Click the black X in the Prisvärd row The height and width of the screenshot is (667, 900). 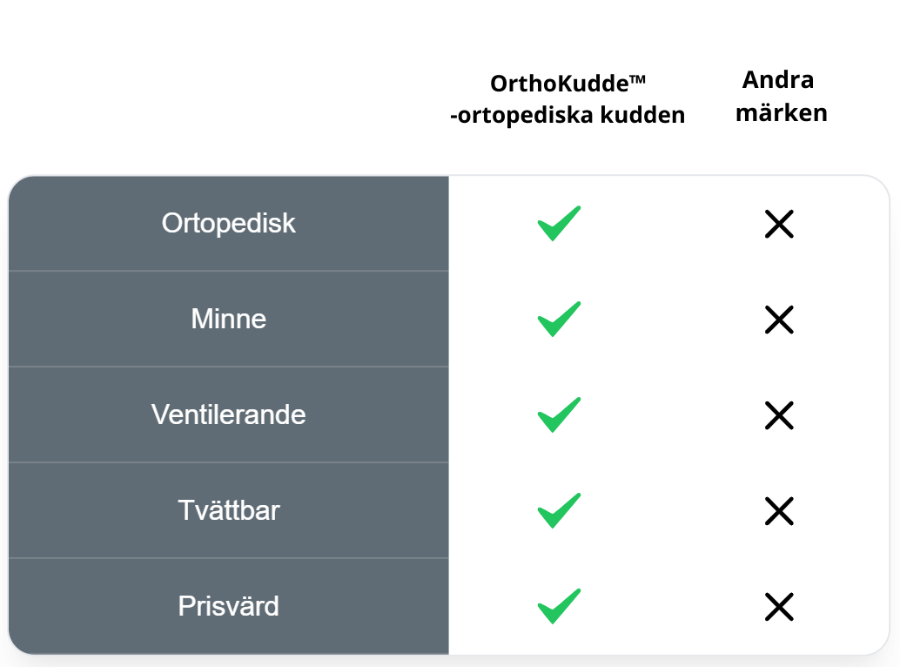tap(778, 606)
